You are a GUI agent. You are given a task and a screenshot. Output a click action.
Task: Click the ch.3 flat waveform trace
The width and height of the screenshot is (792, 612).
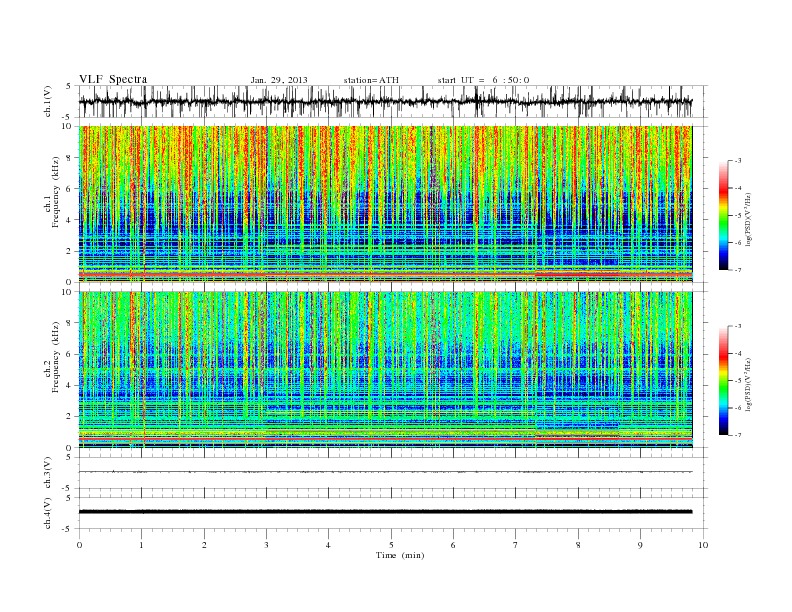tap(385, 472)
